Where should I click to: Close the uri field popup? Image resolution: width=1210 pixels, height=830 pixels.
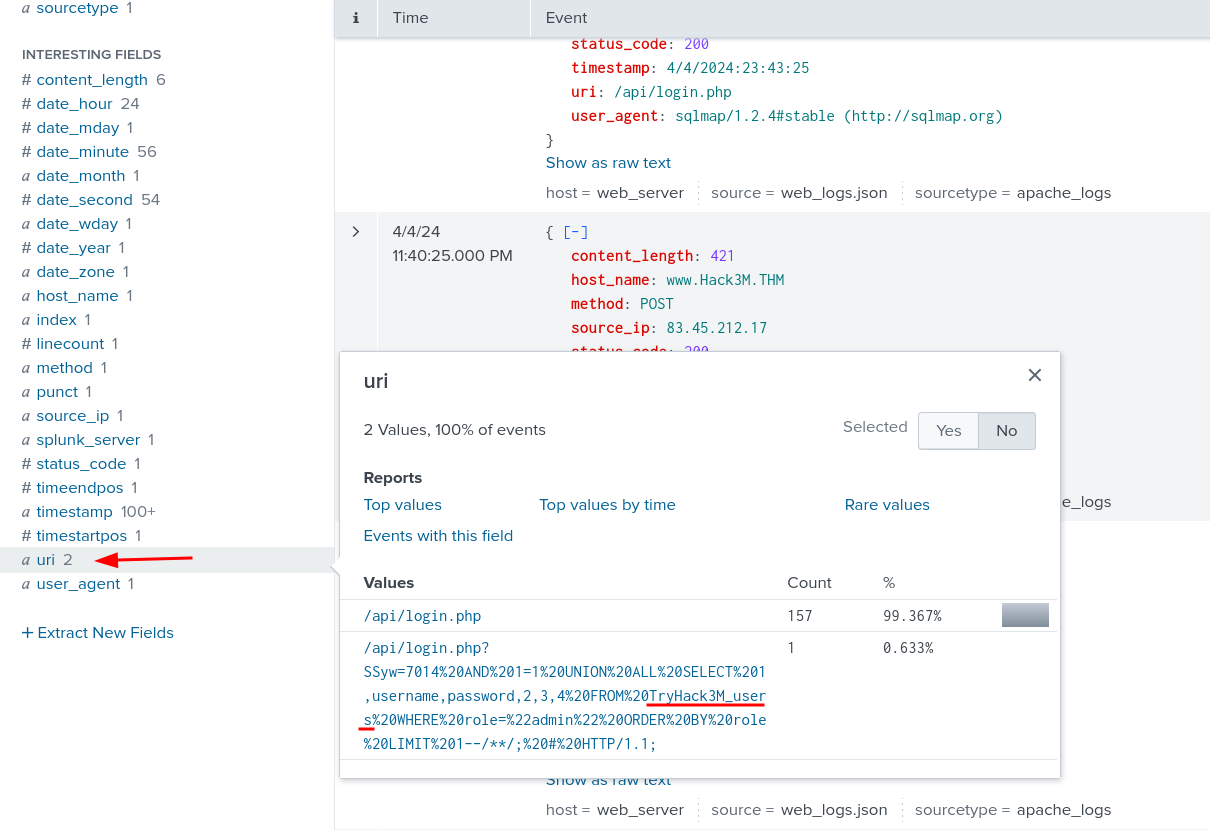(x=1035, y=375)
